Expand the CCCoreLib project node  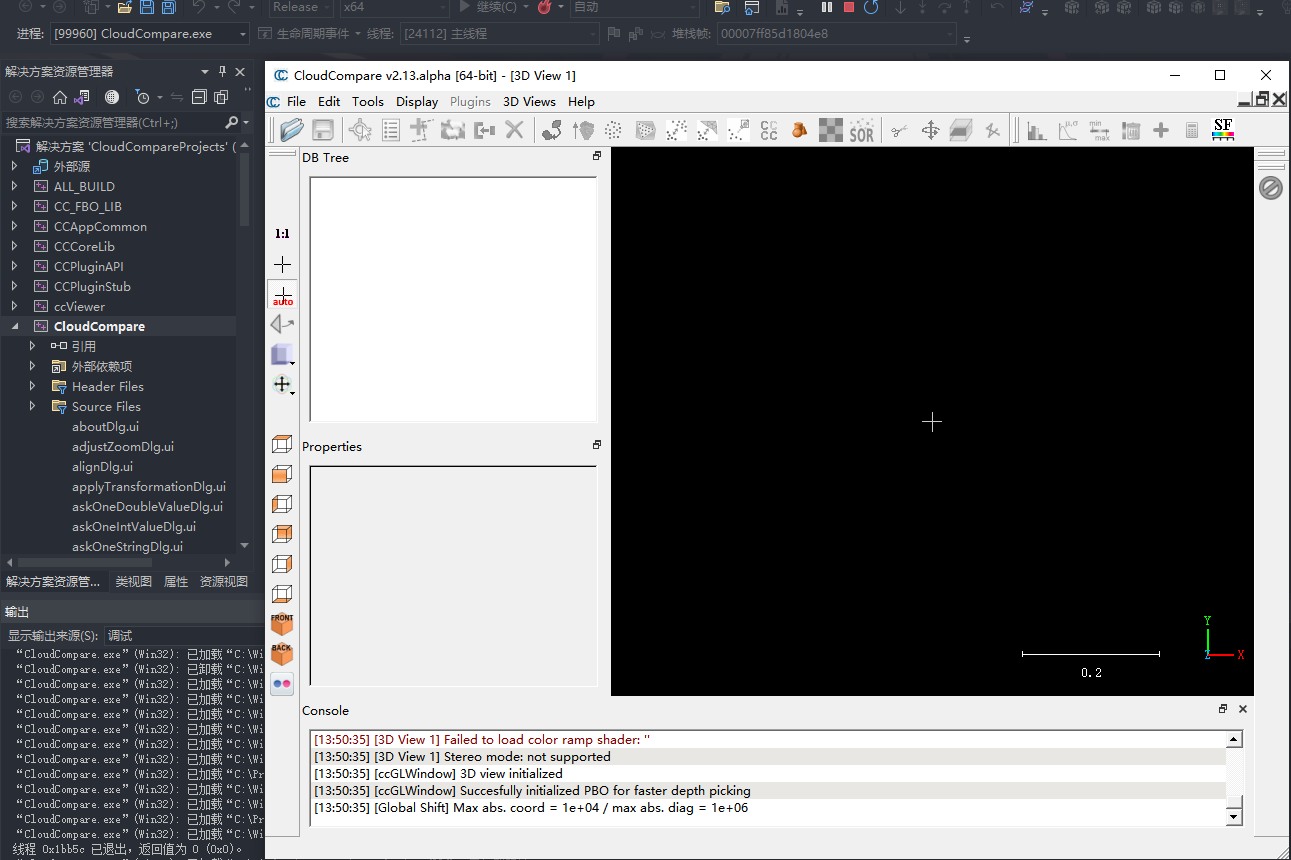pyautogui.click(x=14, y=246)
